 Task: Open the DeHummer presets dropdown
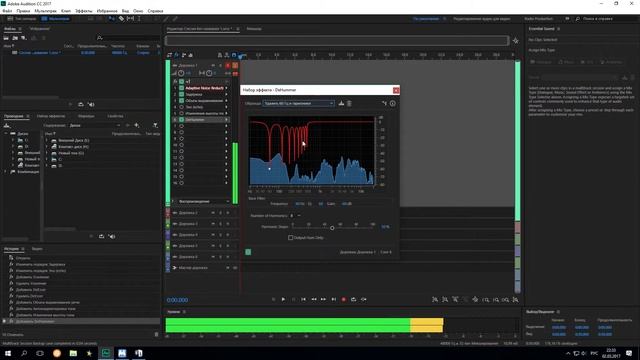[x=298, y=103]
